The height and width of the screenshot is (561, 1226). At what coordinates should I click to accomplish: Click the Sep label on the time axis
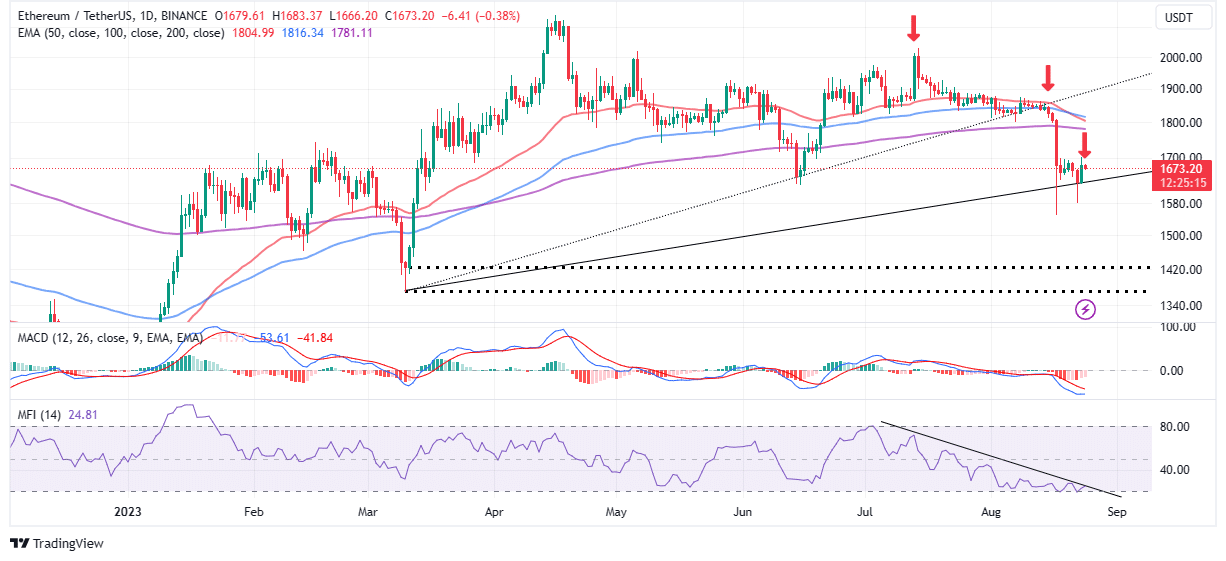(1117, 510)
